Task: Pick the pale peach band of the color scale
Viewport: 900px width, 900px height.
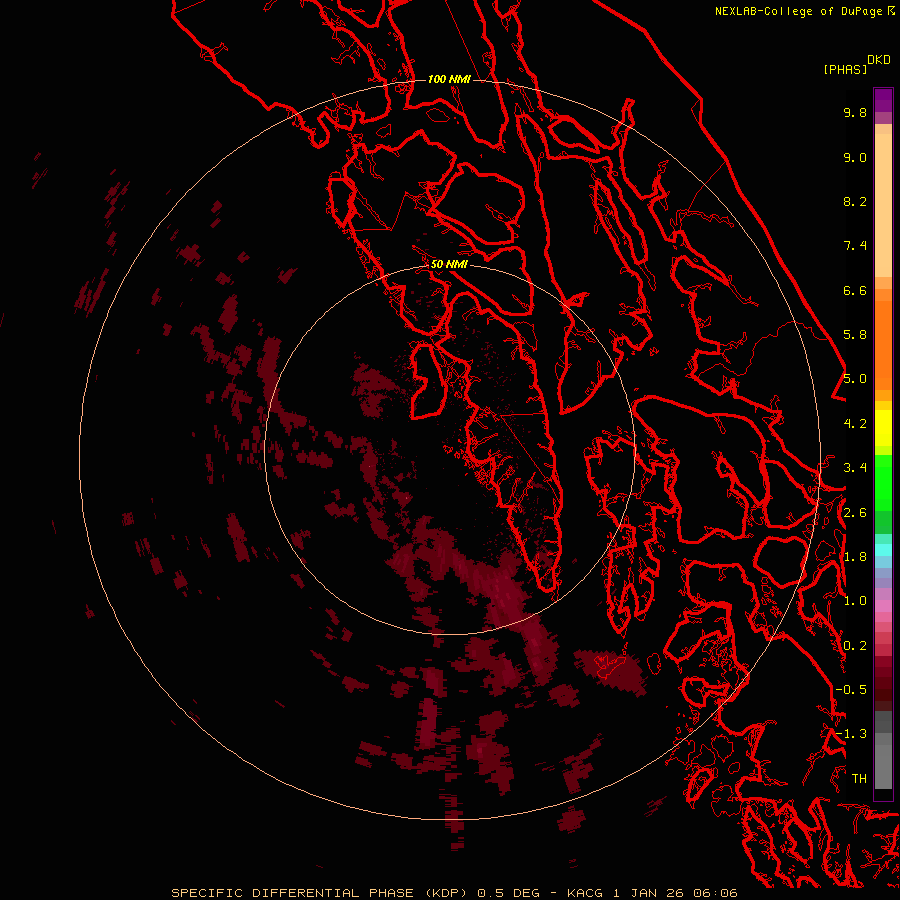Action: [883, 205]
